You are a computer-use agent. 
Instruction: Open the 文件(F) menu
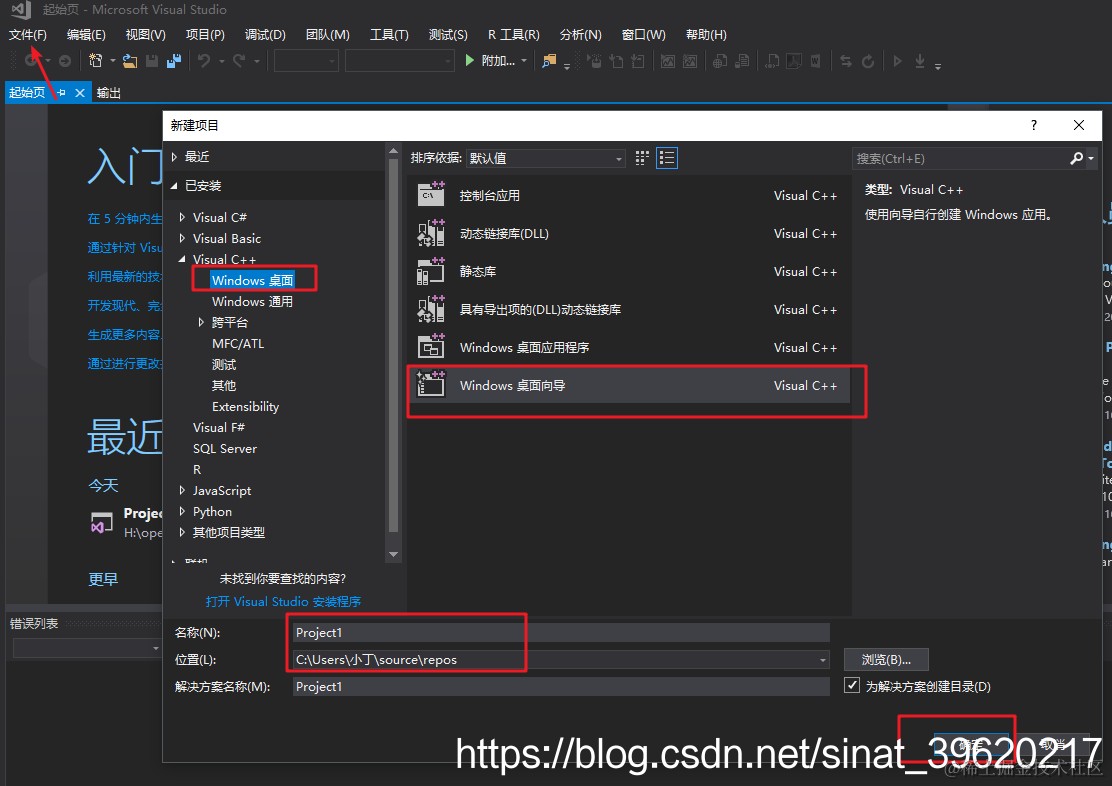(28, 35)
